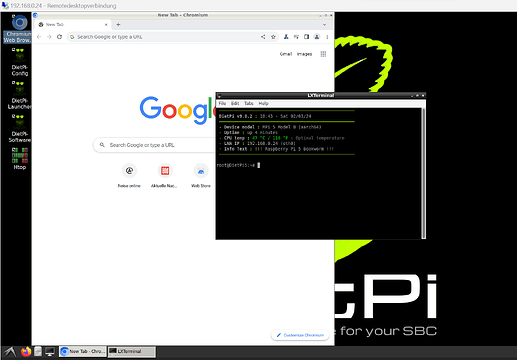Click the LXTerminal vertical scrollbar
Image resolution: width=517 pixels, height=360 pixels.
click(x=423, y=173)
